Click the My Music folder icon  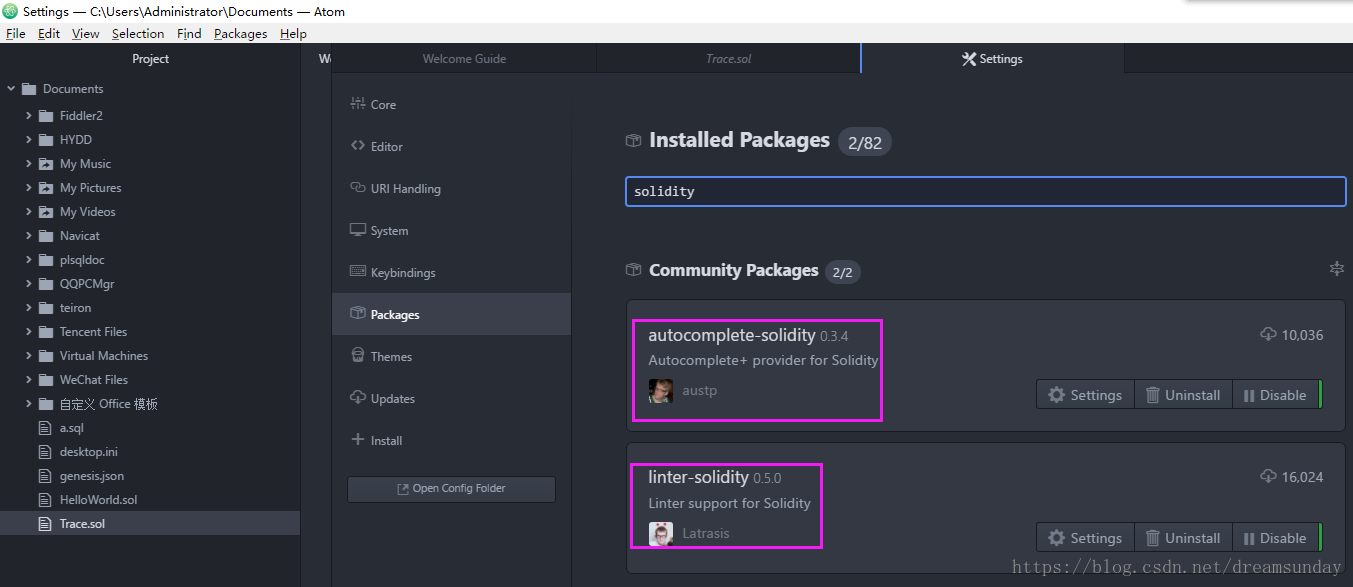pos(46,164)
